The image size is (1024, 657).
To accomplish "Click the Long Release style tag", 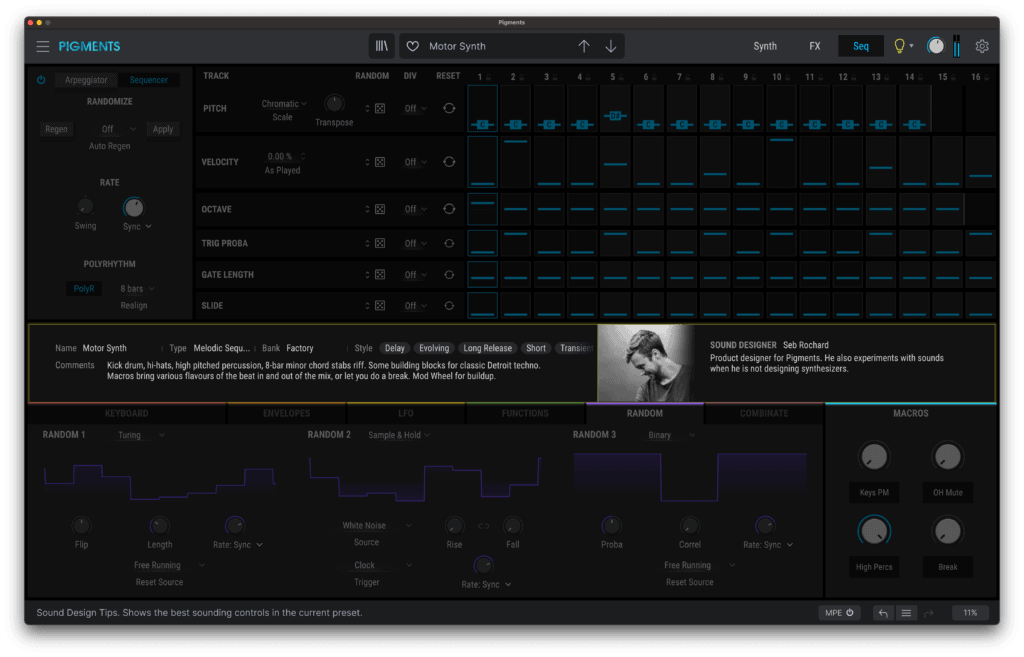I will coord(487,348).
